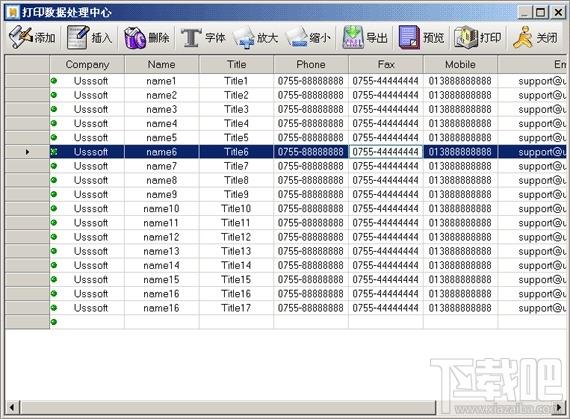This screenshot has height=419, width=570.
Task: Sort by the Company column header
Action: tap(87, 64)
